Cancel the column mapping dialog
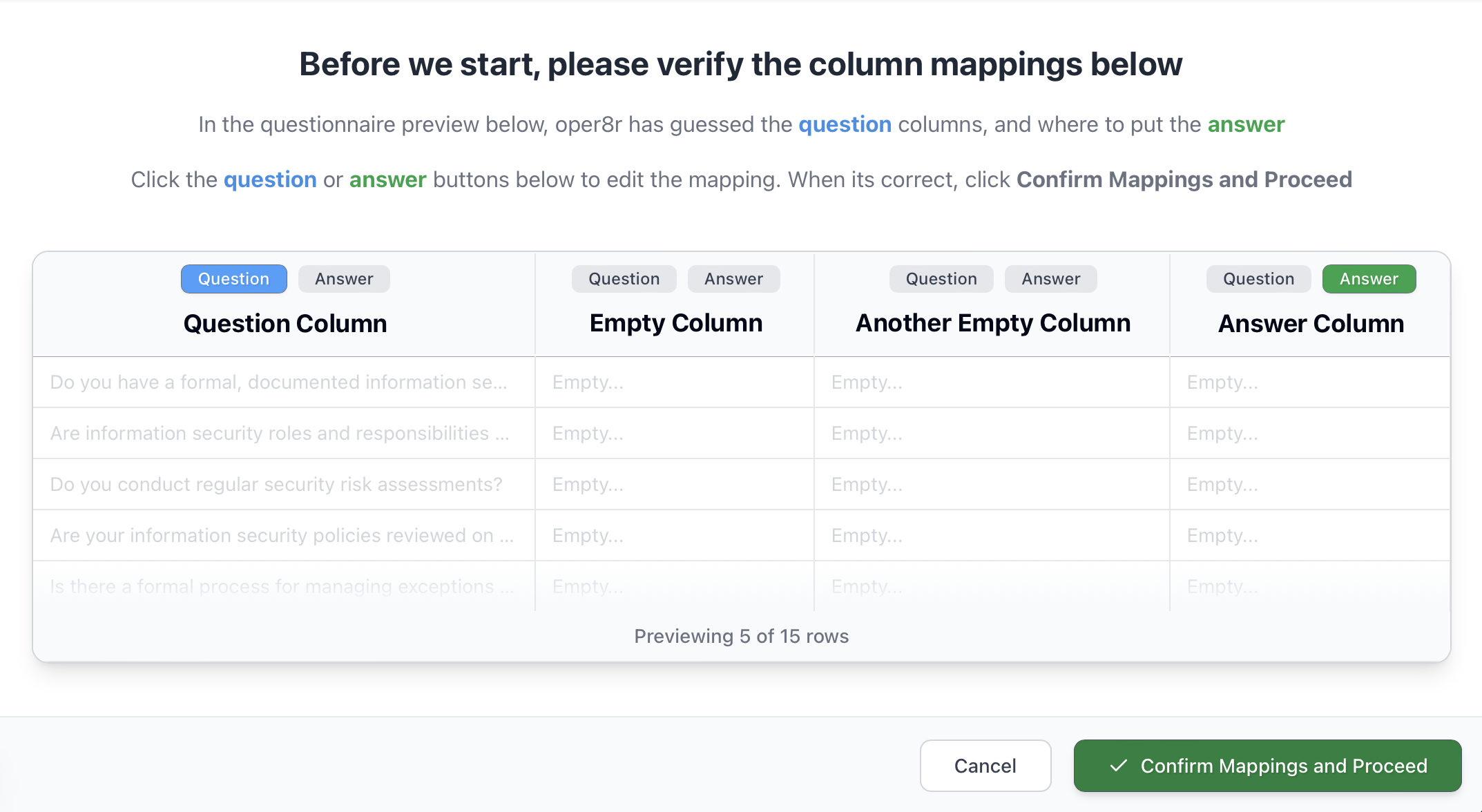This screenshot has width=1482, height=812. (985, 766)
